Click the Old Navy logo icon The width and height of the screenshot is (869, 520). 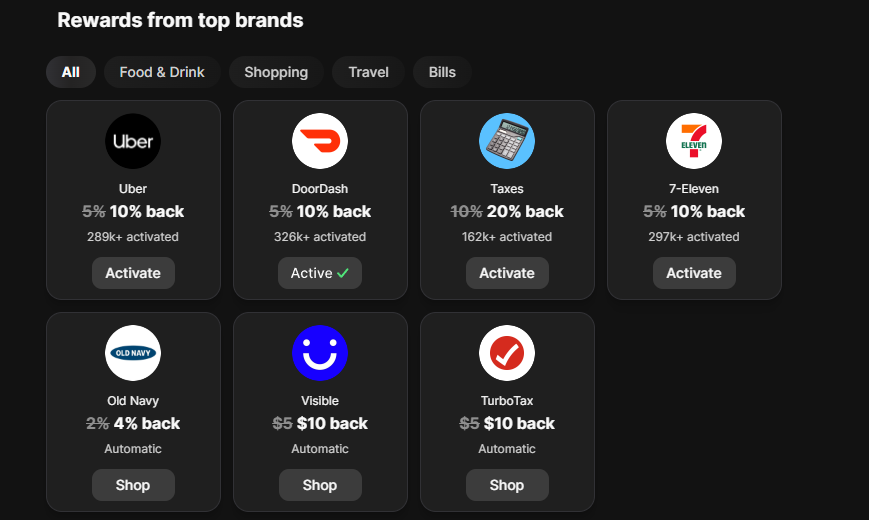click(x=133, y=353)
